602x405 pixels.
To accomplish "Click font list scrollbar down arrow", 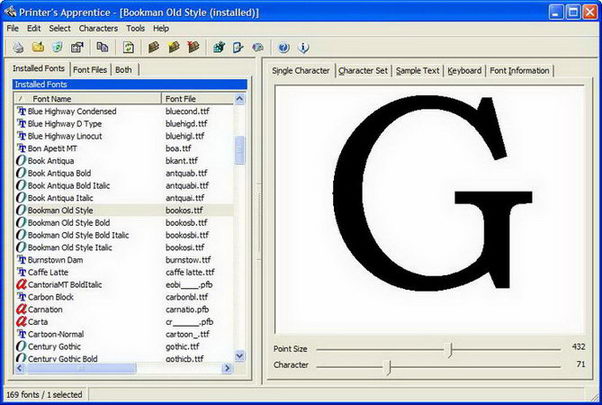I will [240, 356].
